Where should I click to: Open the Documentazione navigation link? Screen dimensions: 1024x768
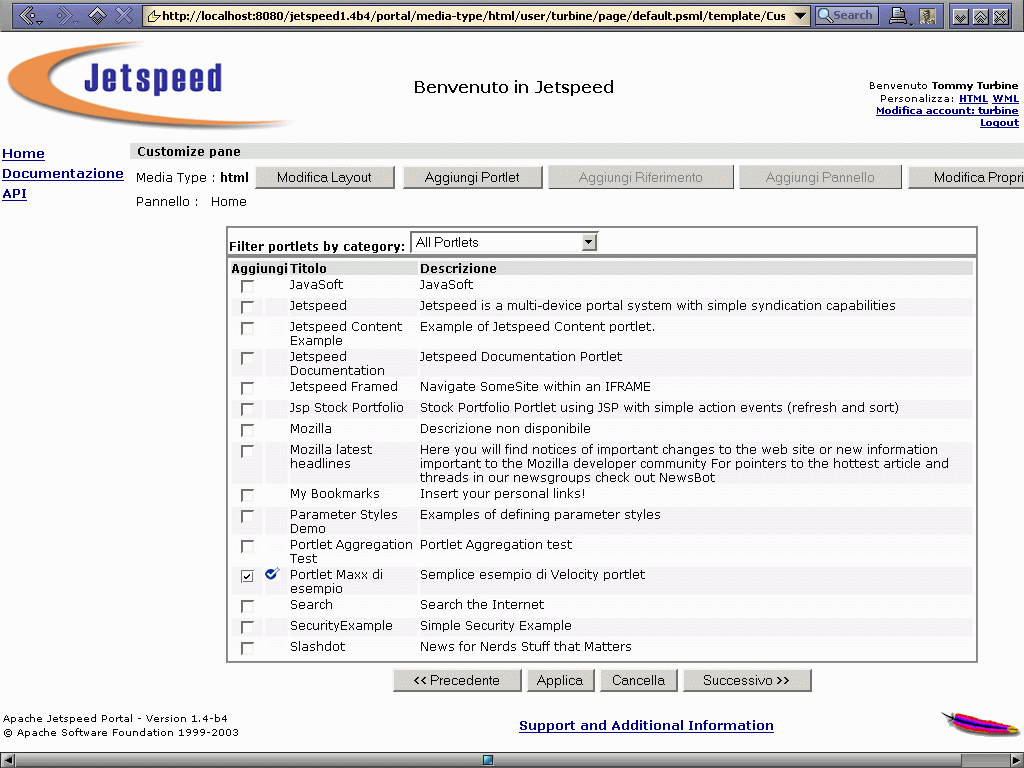click(63, 173)
